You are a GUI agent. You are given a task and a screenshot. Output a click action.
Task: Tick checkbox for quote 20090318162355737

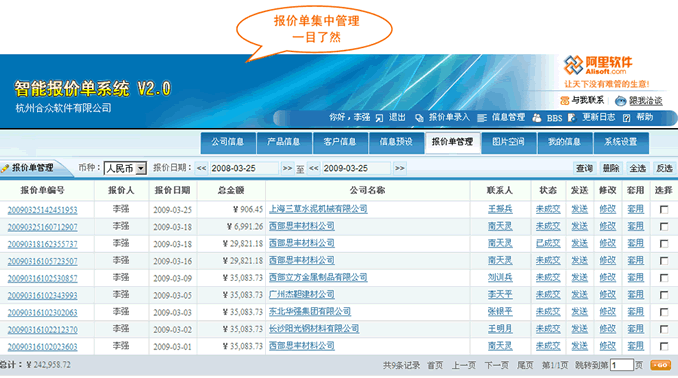[x=664, y=244]
